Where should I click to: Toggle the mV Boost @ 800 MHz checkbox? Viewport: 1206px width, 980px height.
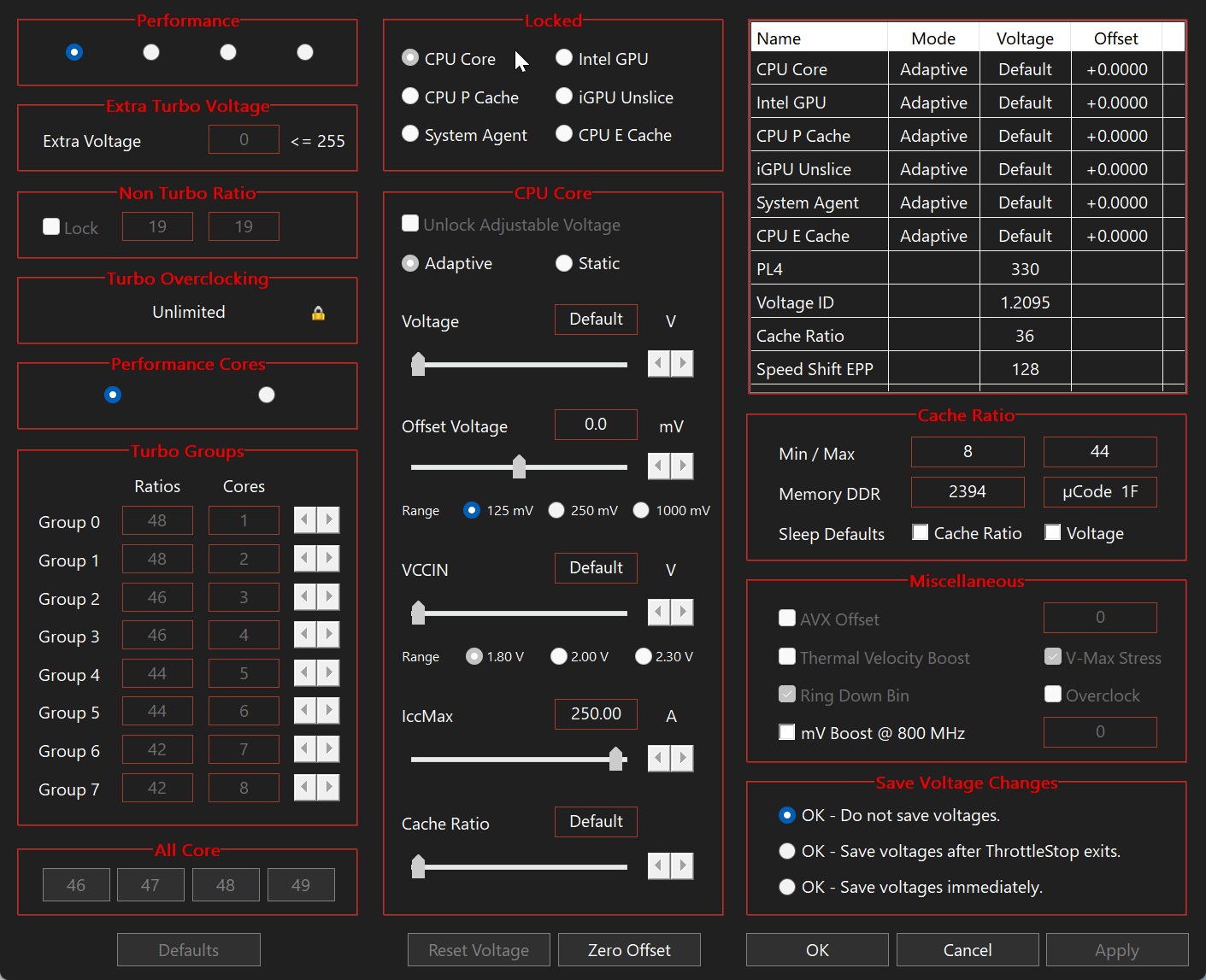click(787, 732)
